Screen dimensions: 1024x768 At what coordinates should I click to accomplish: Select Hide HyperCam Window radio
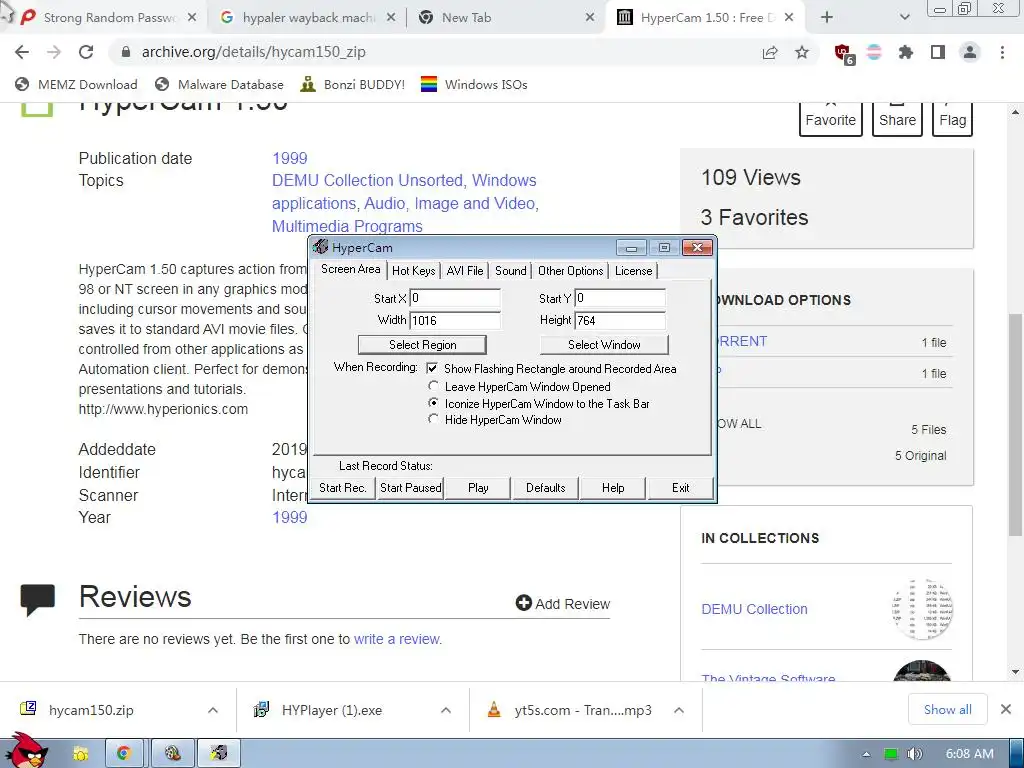pyautogui.click(x=433, y=419)
